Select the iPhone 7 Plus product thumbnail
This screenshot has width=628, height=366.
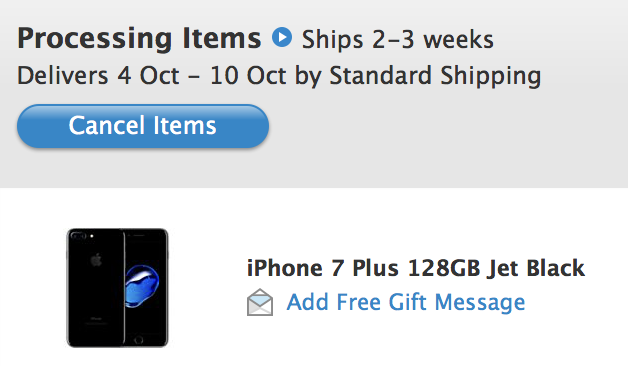117,288
